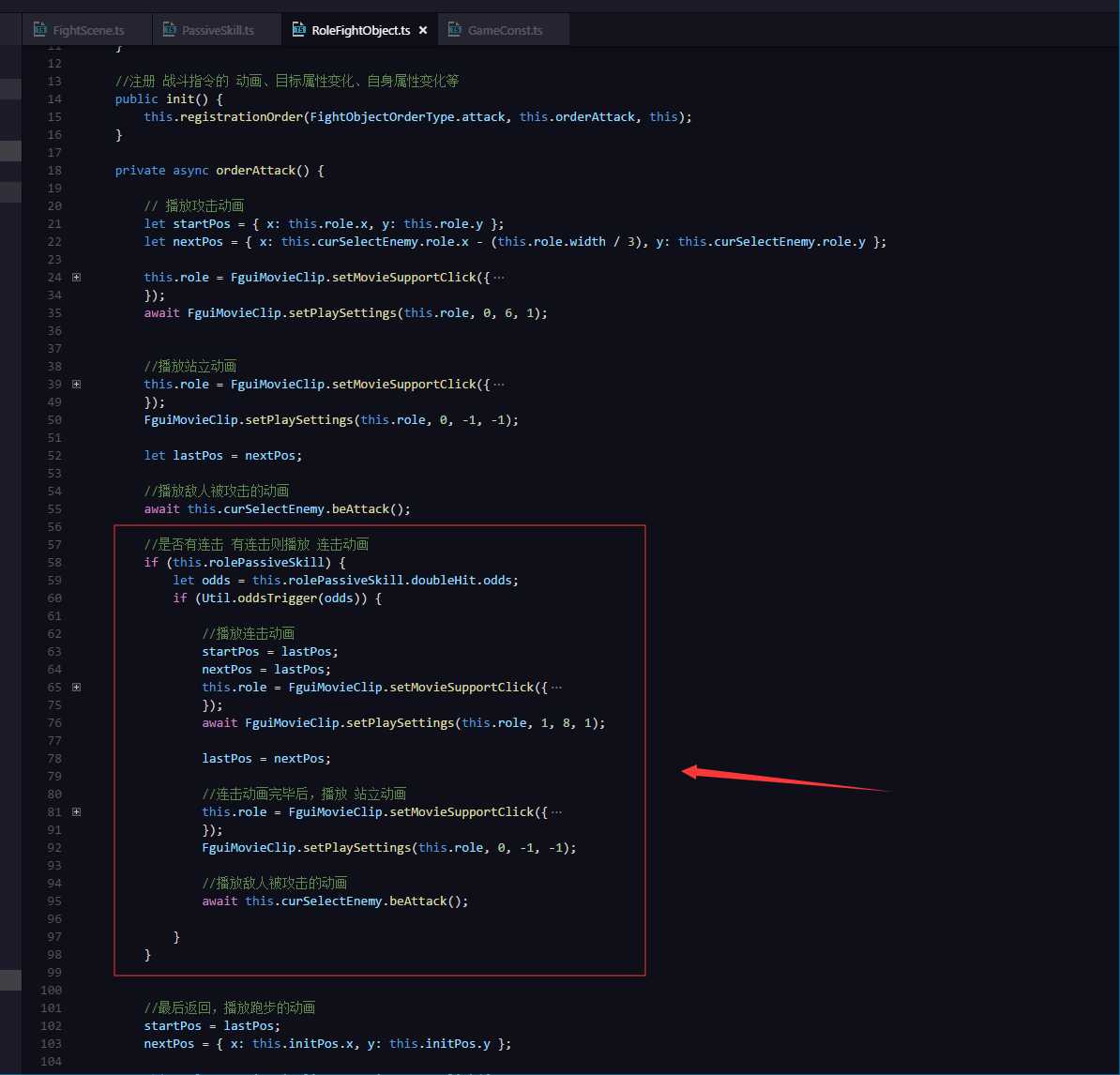Image resolution: width=1120 pixels, height=1075 pixels.
Task: Open the GameConst.ts tab
Action: coord(504,30)
